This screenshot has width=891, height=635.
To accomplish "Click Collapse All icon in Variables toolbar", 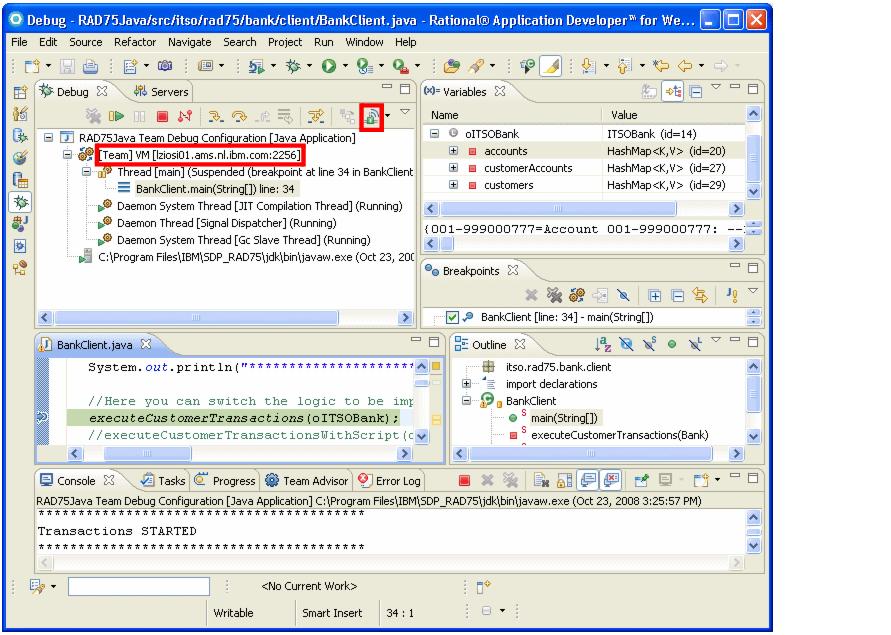I will click(x=696, y=92).
